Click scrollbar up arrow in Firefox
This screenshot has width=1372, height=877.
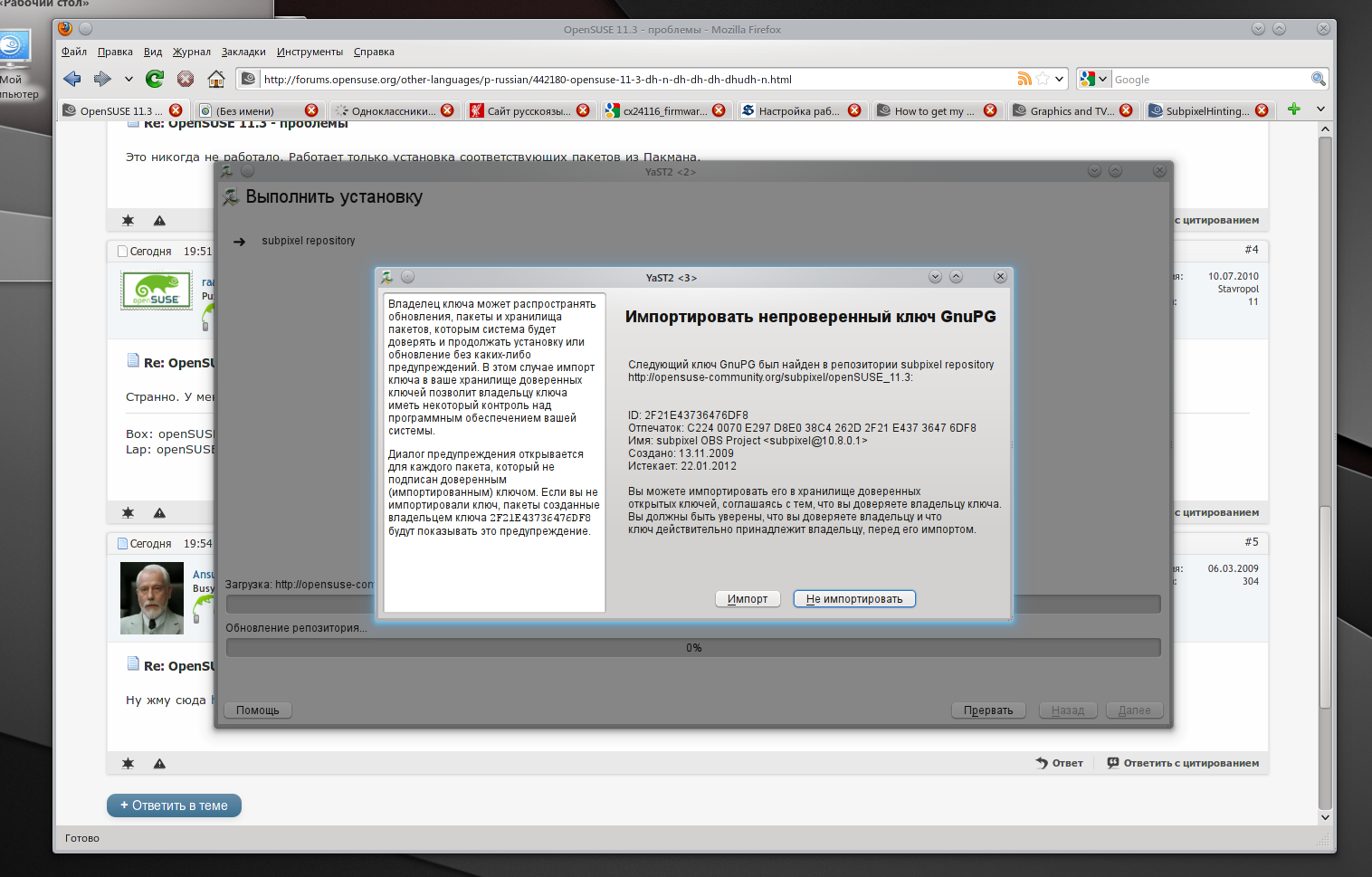tap(1325, 129)
